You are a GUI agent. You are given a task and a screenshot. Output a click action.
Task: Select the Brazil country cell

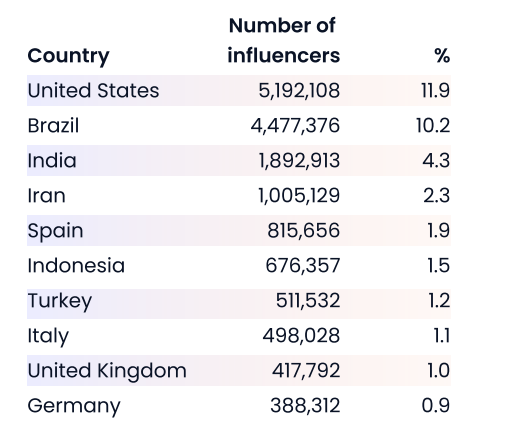pos(53,126)
